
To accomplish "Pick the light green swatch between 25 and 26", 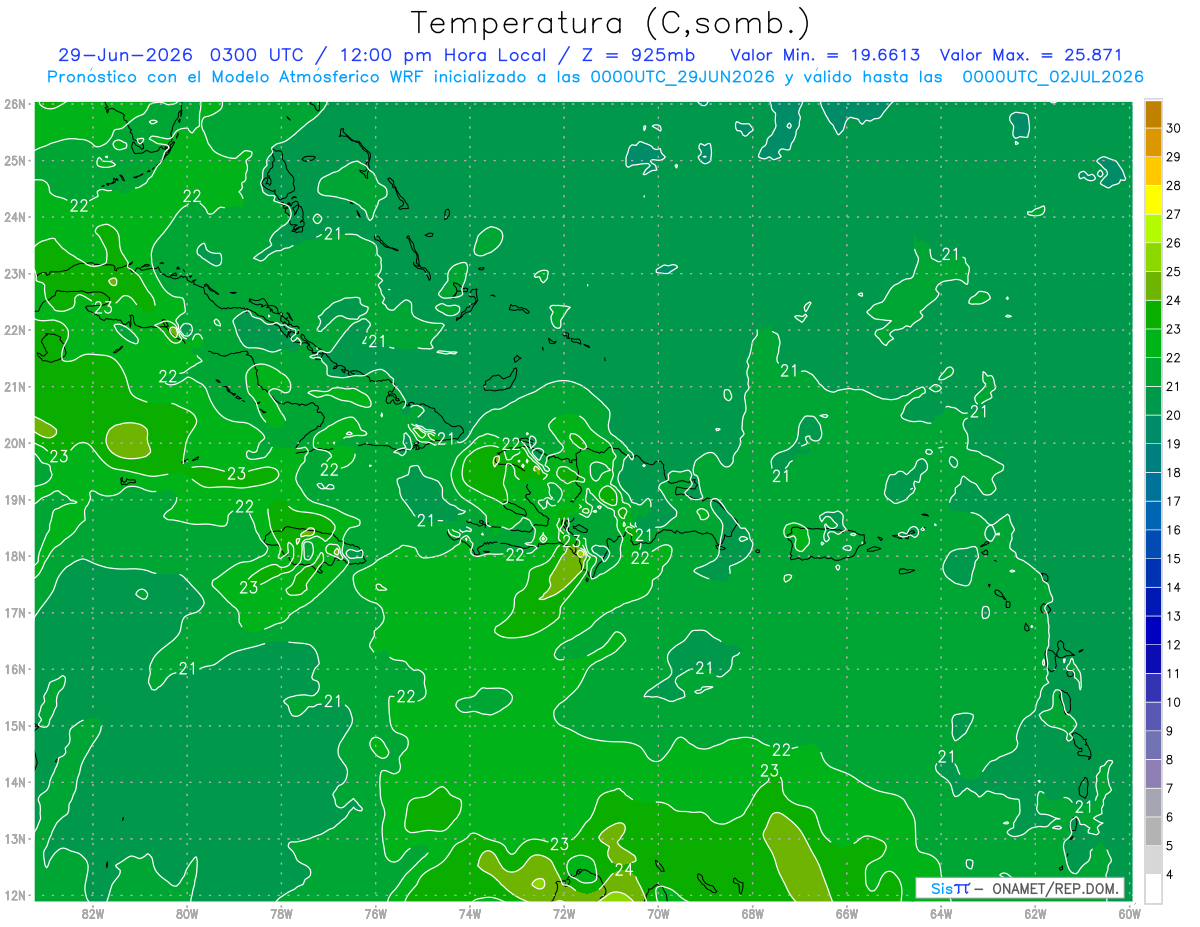I will (x=1153, y=257).
